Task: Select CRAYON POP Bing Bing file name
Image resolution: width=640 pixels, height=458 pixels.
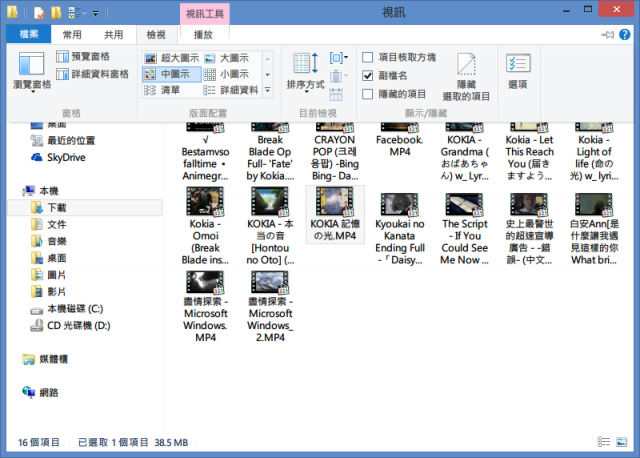Action: (x=335, y=158)
